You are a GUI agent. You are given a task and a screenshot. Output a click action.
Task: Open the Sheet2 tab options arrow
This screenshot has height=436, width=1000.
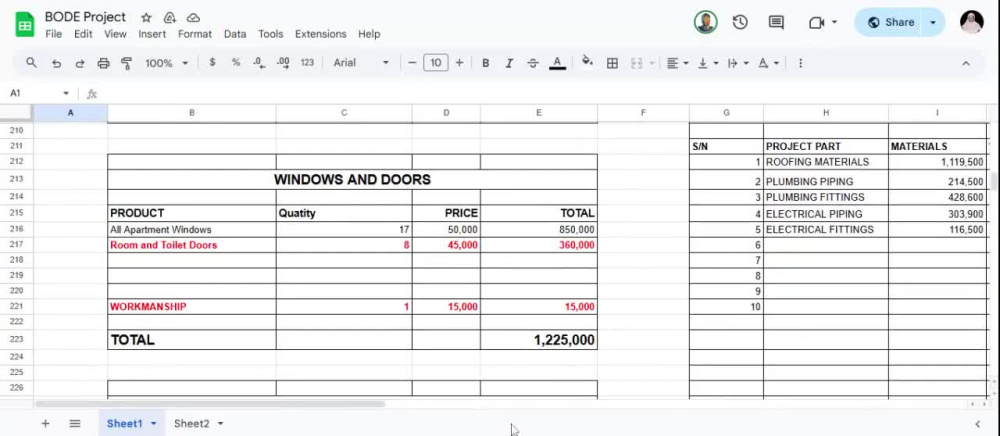pos(221,424)
